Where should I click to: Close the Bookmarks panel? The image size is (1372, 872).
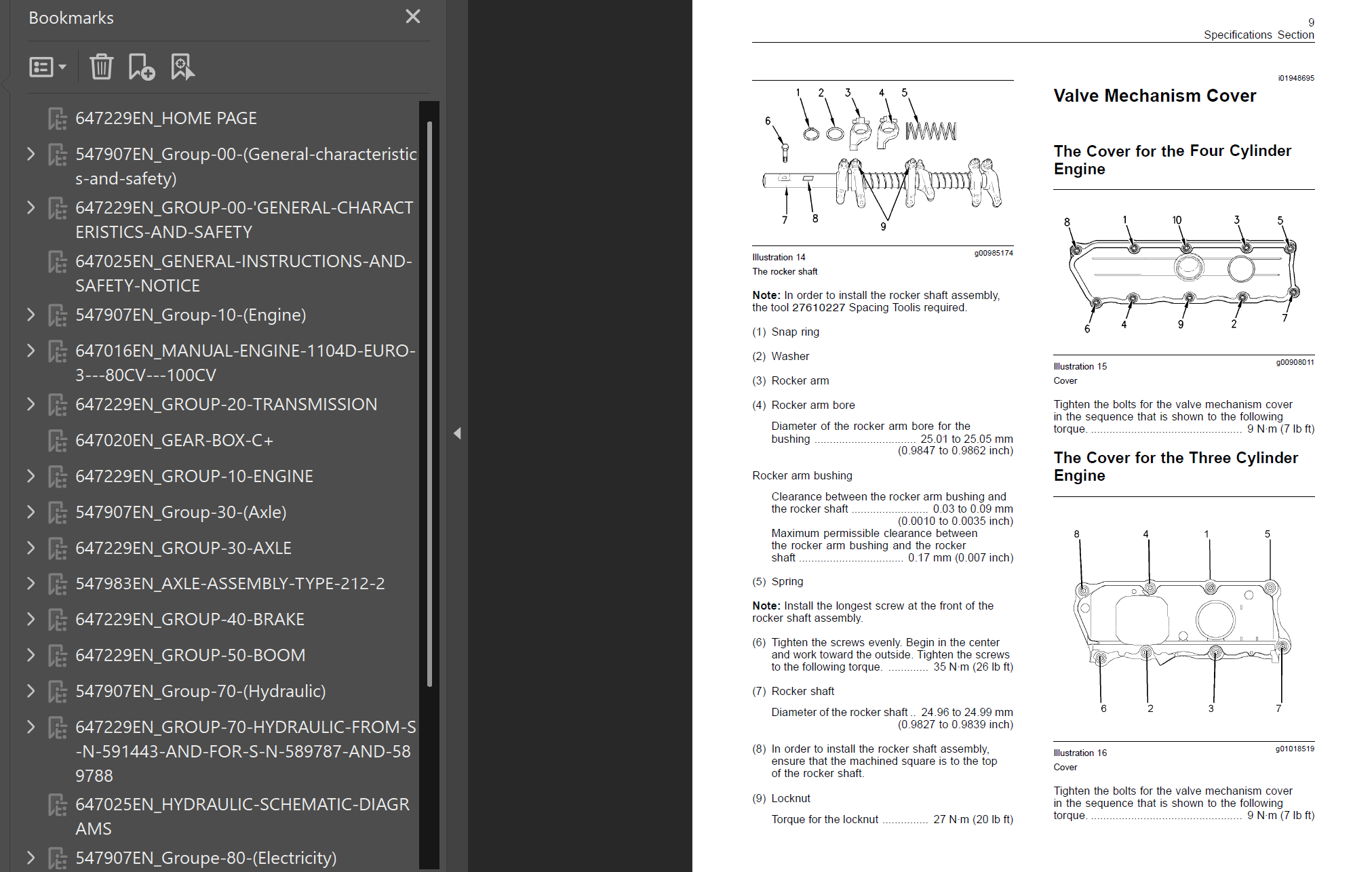click(413, 17)
